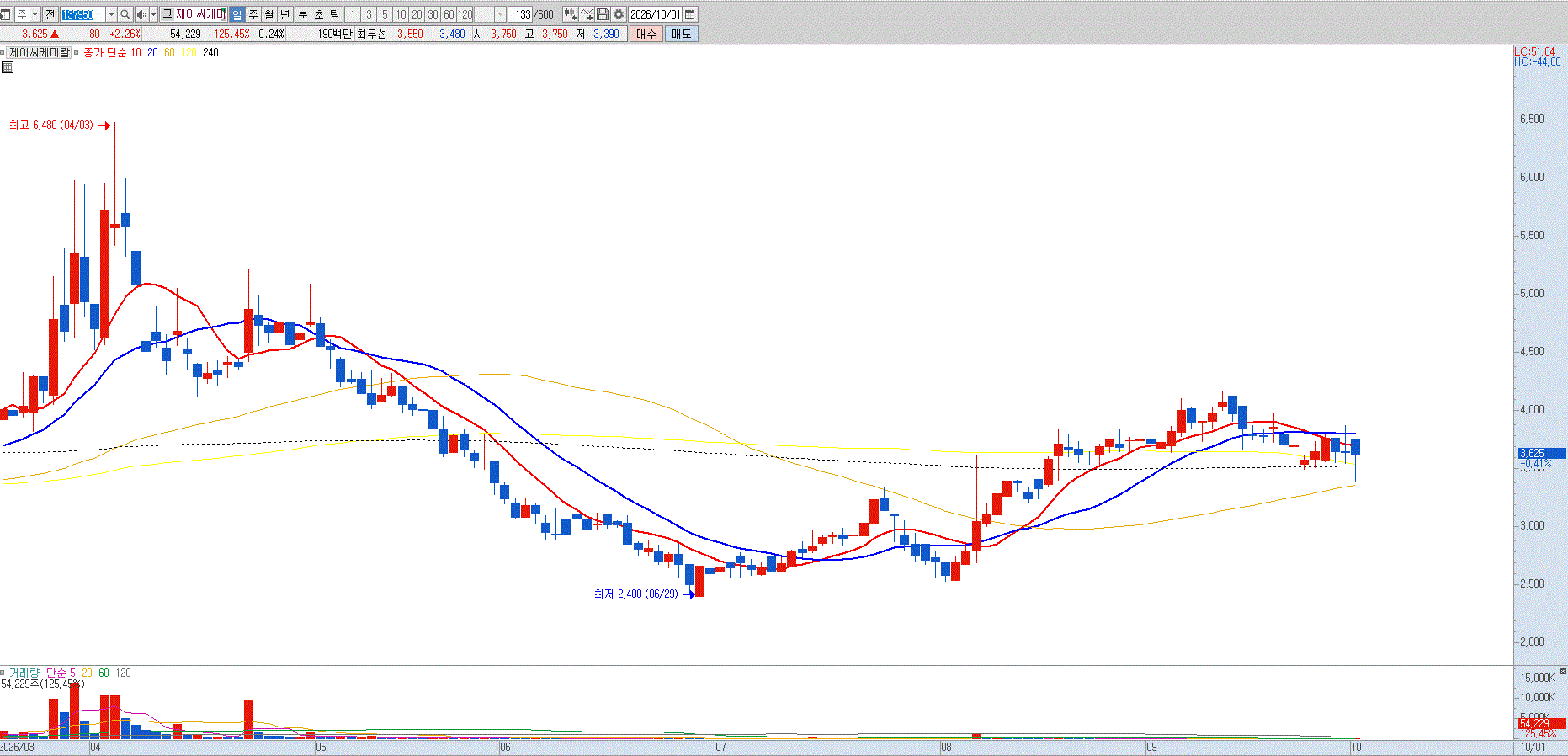Open the calendar date picker icon
Image resolution: width=1568 pixels, height=756 pixels.
point(690,14)
